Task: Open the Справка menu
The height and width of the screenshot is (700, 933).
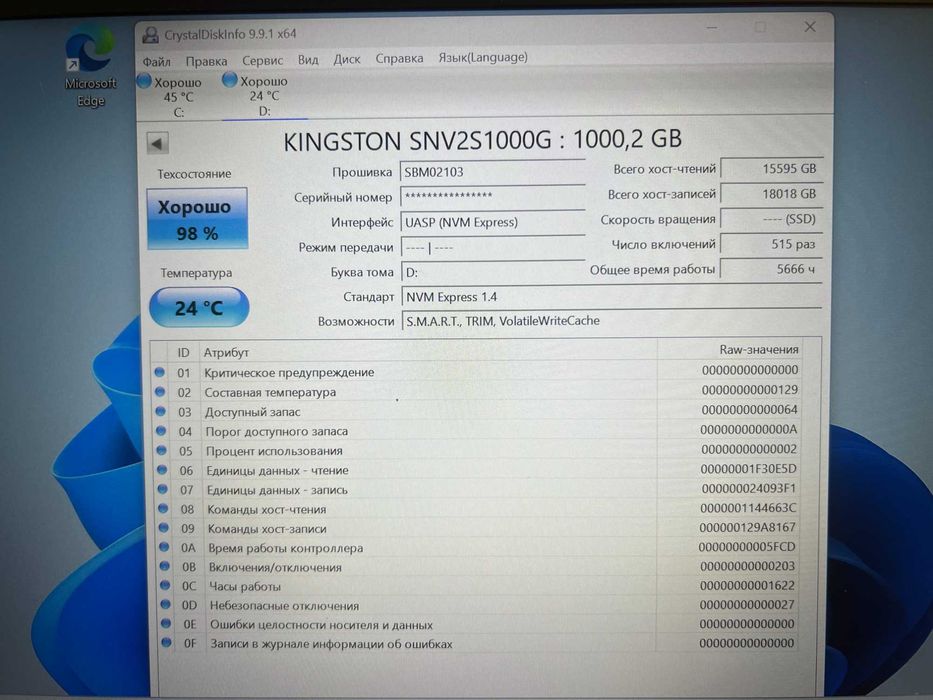Action: tap(399, 58)
